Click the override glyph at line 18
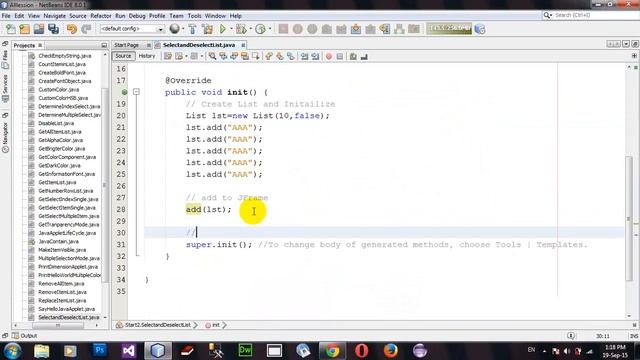 click(x=124, y=92)
